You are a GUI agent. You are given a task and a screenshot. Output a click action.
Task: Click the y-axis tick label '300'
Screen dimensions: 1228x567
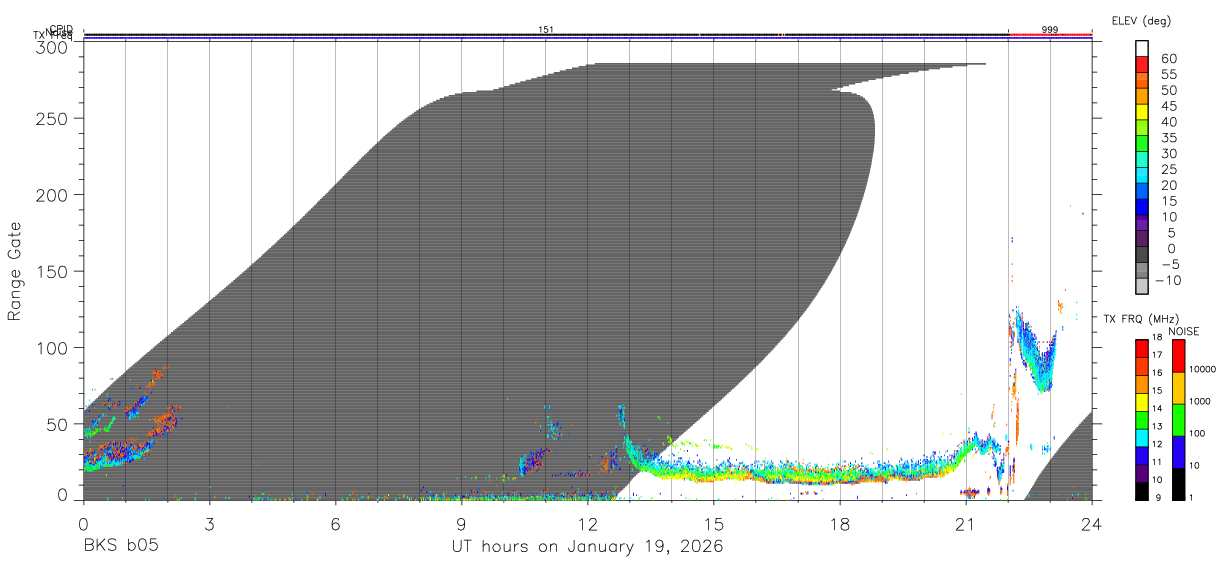tap(52, 47)
